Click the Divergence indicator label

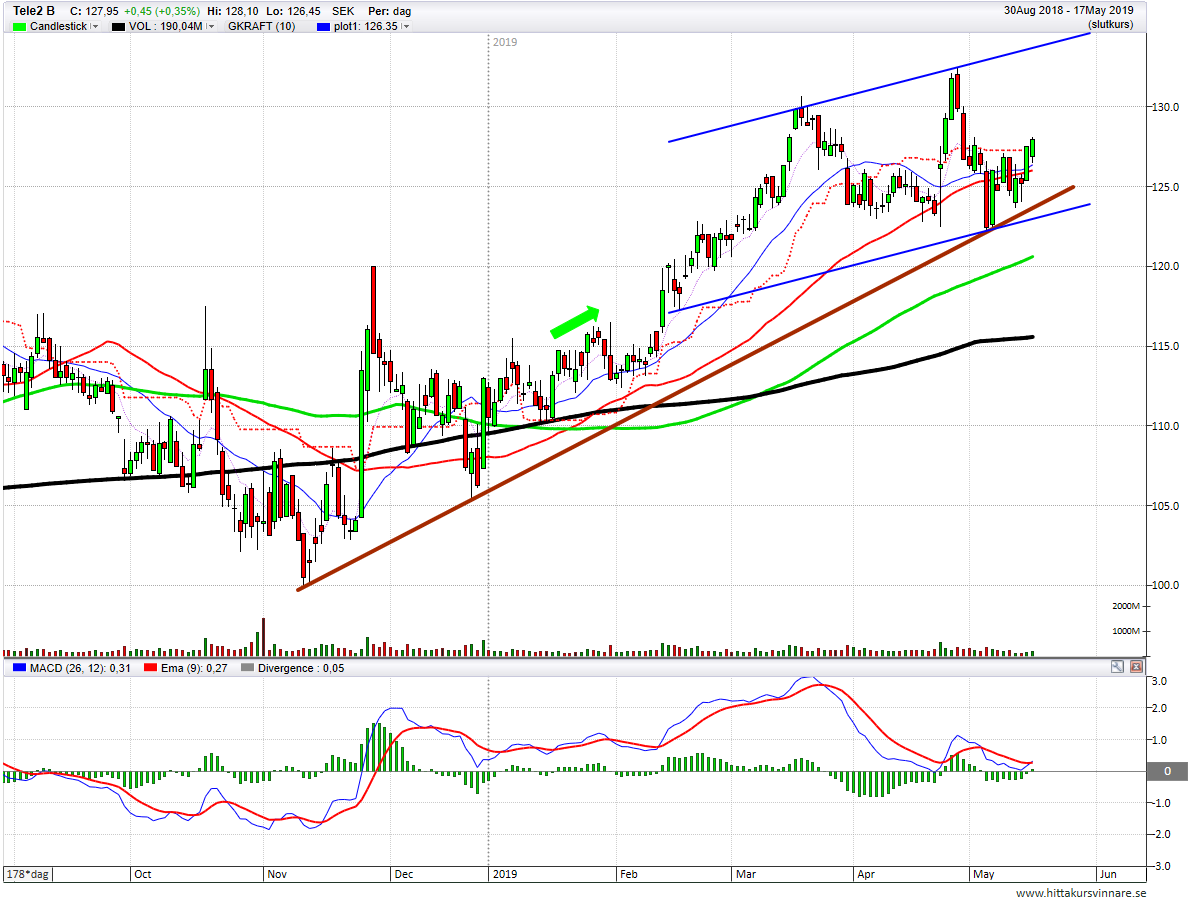301,668
